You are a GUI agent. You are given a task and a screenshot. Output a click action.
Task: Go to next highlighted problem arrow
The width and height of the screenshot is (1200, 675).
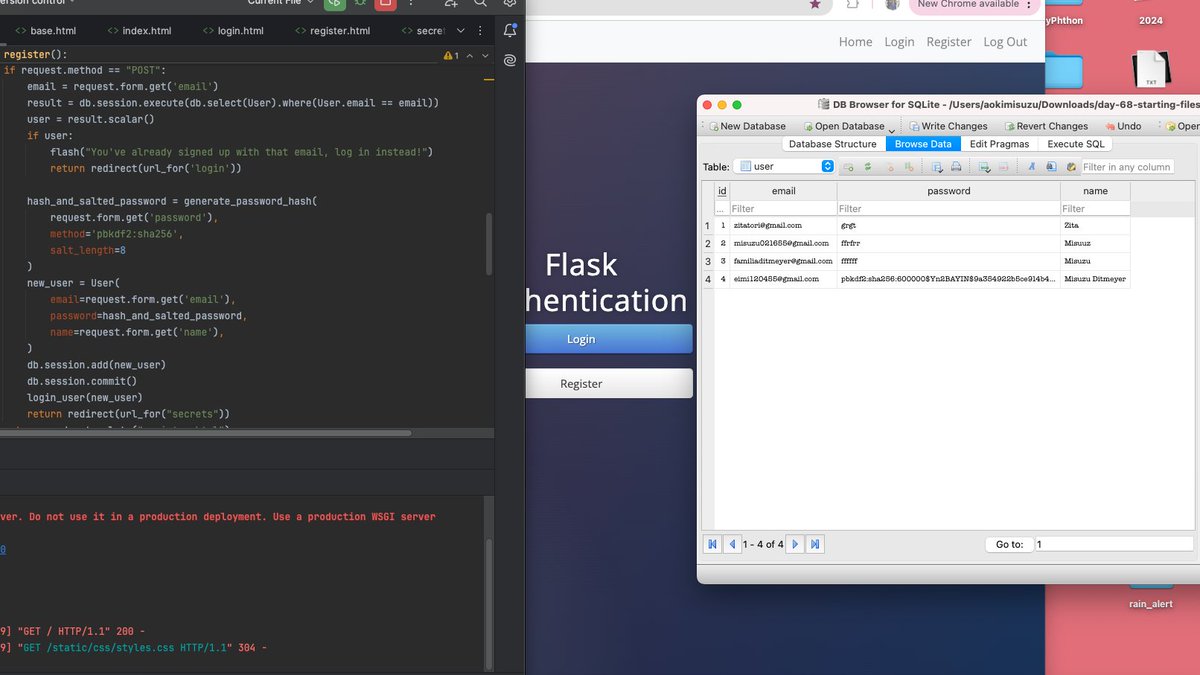point(485,55)
